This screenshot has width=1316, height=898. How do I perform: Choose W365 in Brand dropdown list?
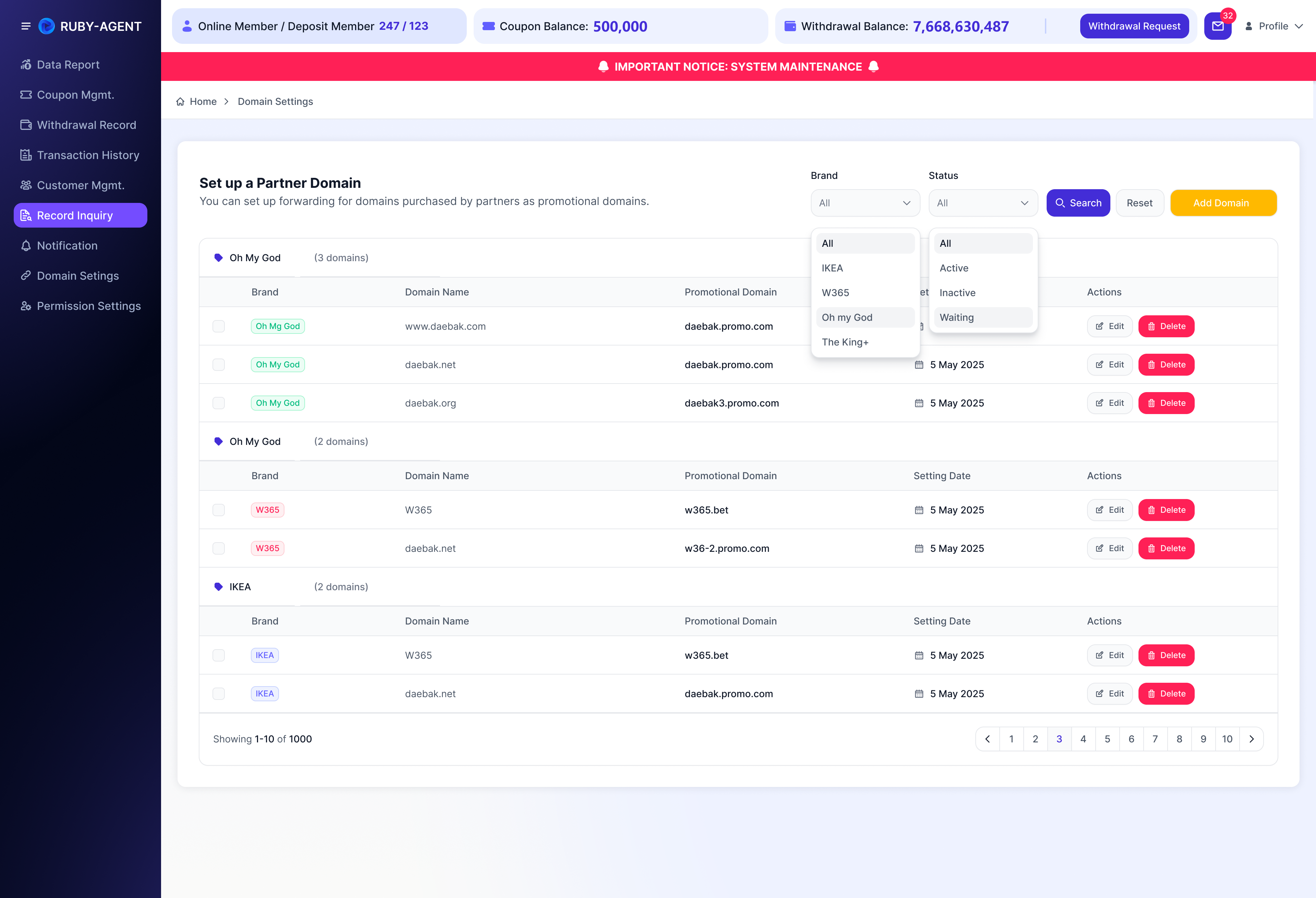point(865,293)
